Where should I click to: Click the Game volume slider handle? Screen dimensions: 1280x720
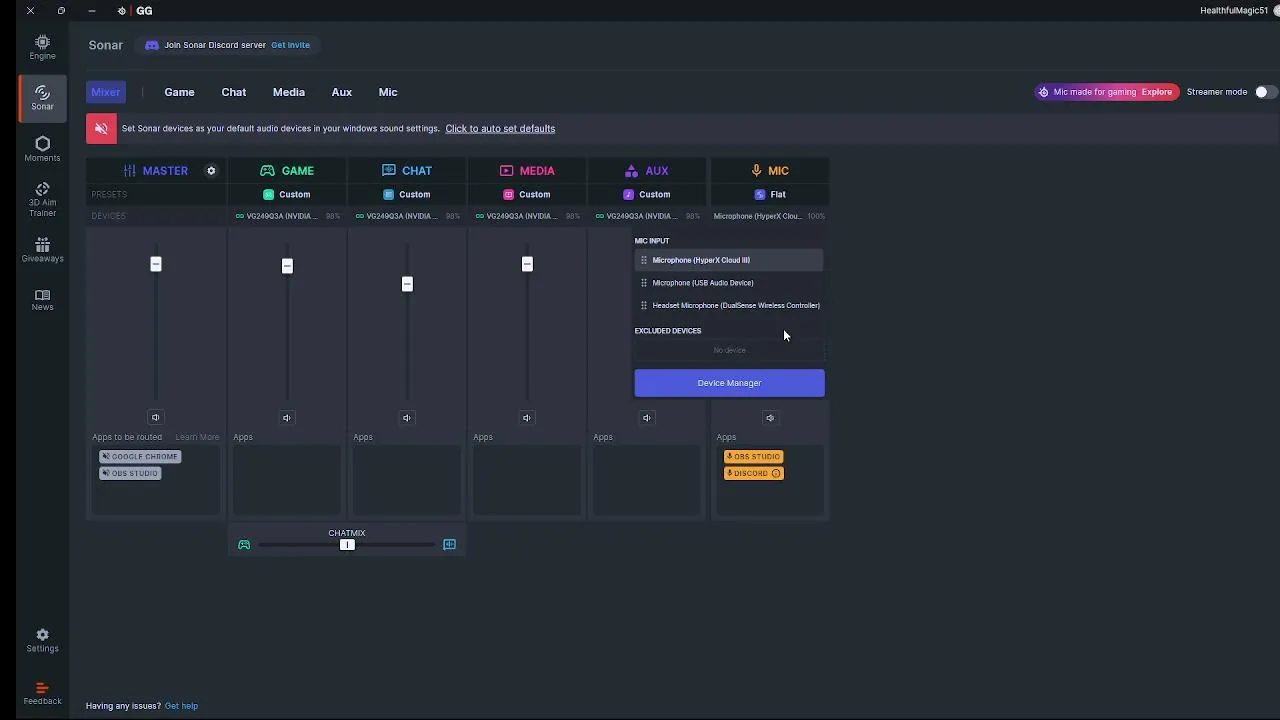287,266
